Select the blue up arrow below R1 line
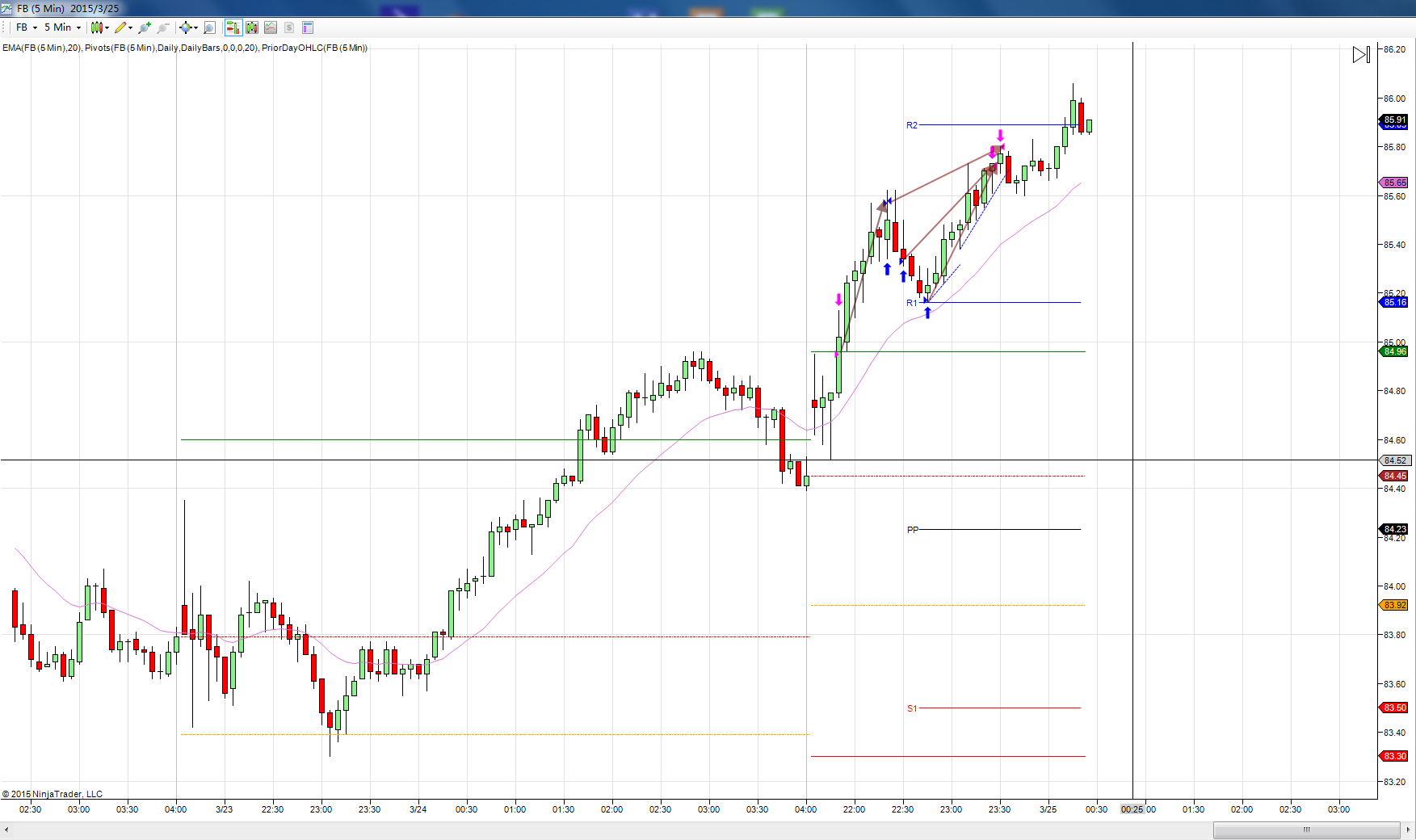 927,313
